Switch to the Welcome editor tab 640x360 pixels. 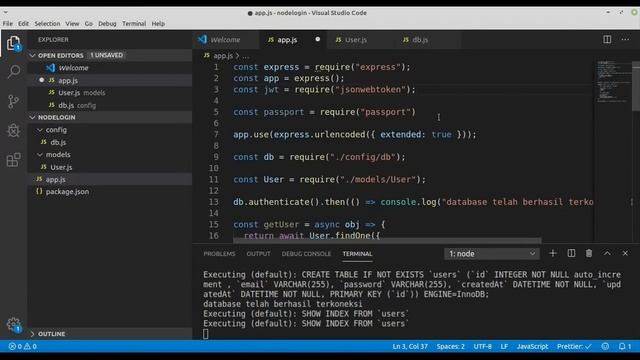[226, 40]
